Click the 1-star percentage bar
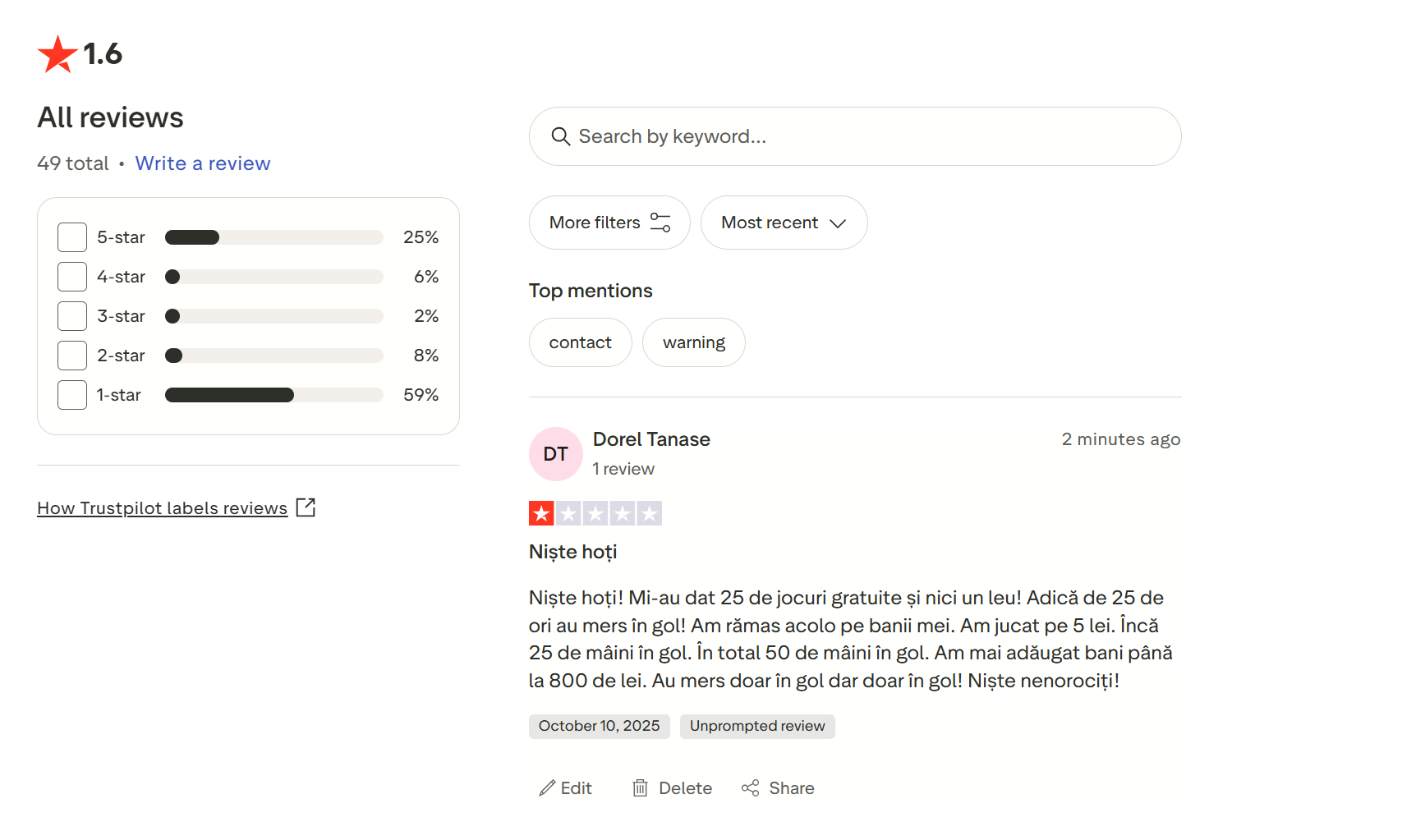1425x840 pixels. pyautogui.click(x=274, y=395)
